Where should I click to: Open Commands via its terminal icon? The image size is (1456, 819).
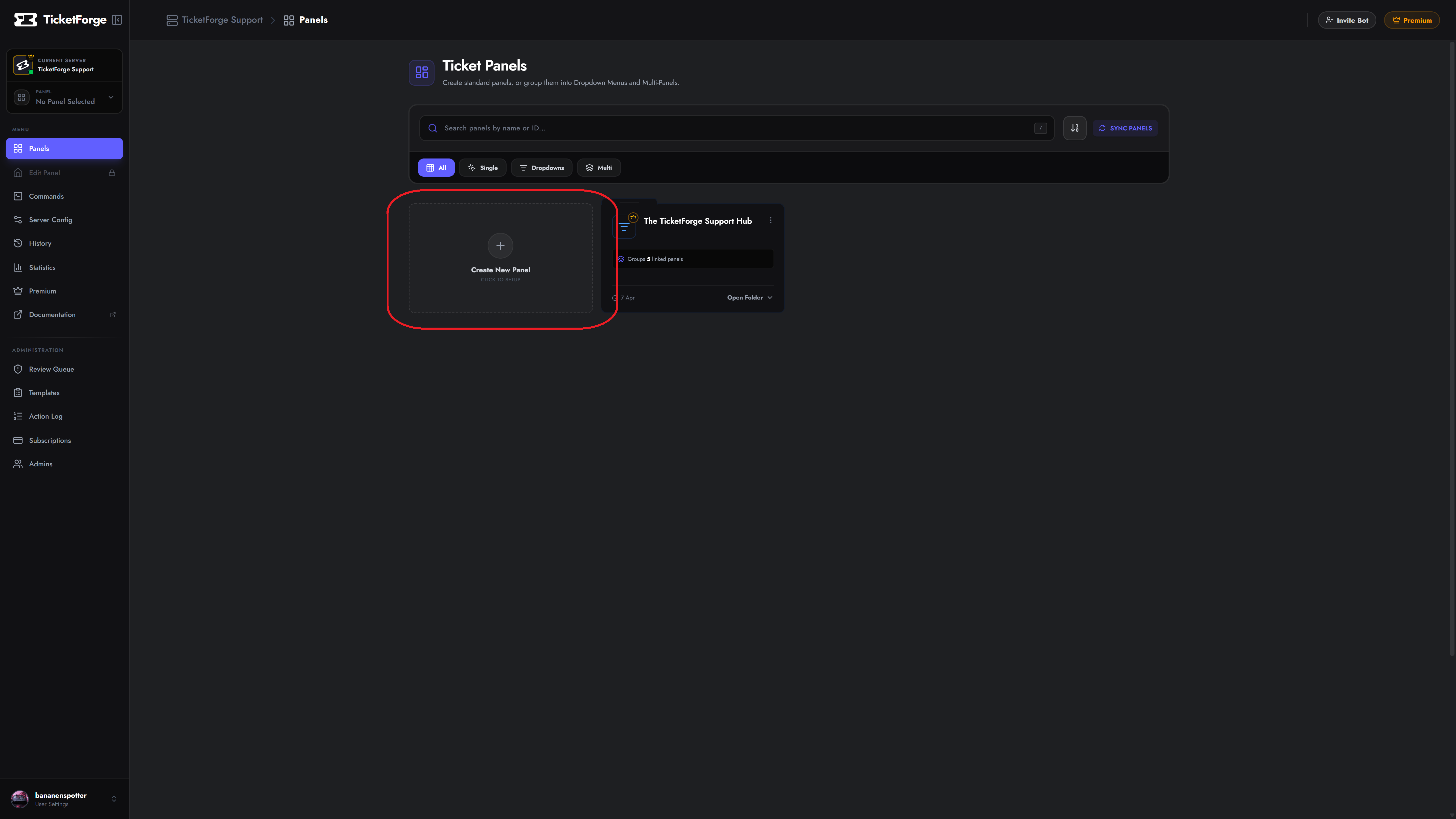tap(18, 196)
